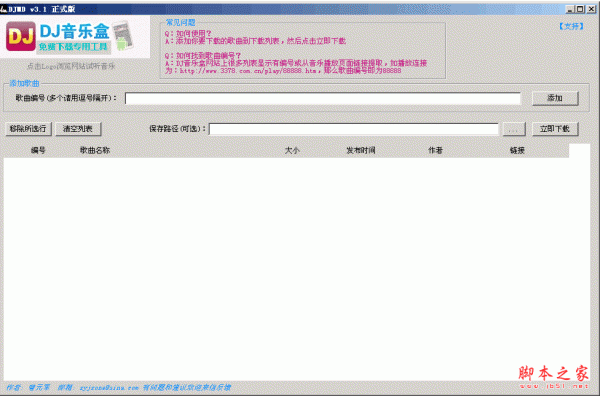
Task: Click the www.3378.com.cn example URL text
Action: point(248,71)
